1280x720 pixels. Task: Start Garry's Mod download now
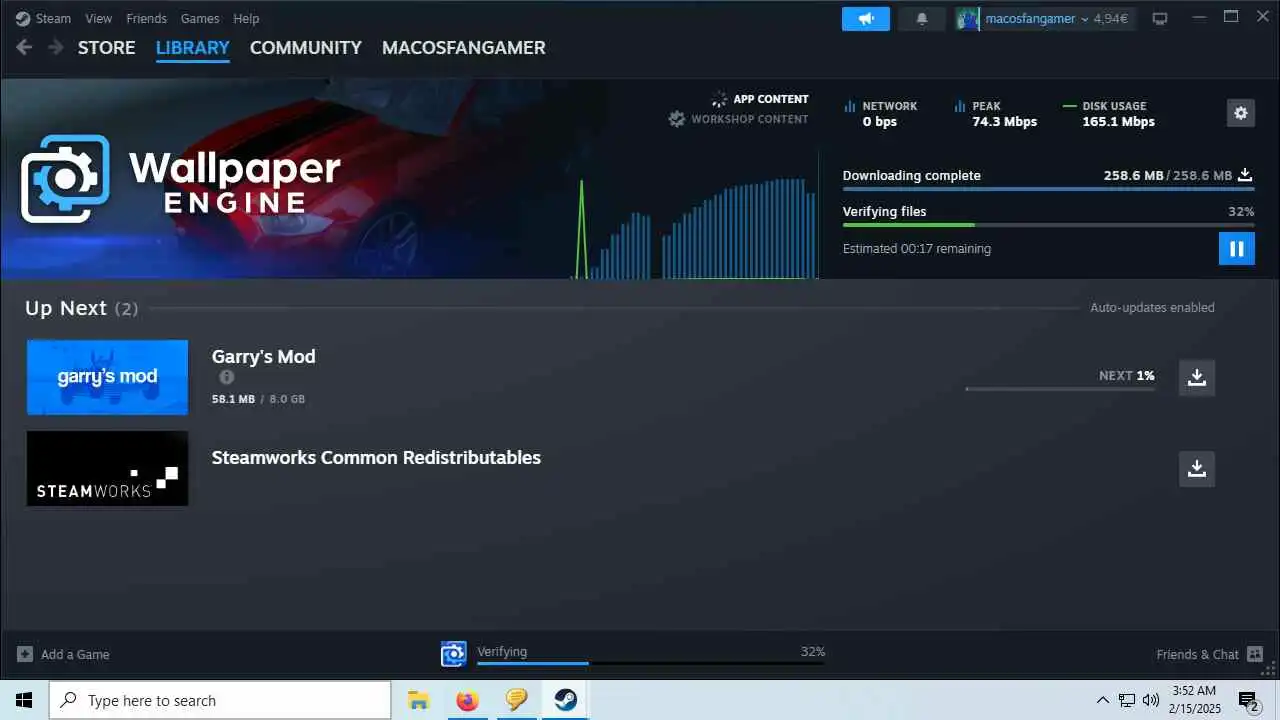(1197, 377)
